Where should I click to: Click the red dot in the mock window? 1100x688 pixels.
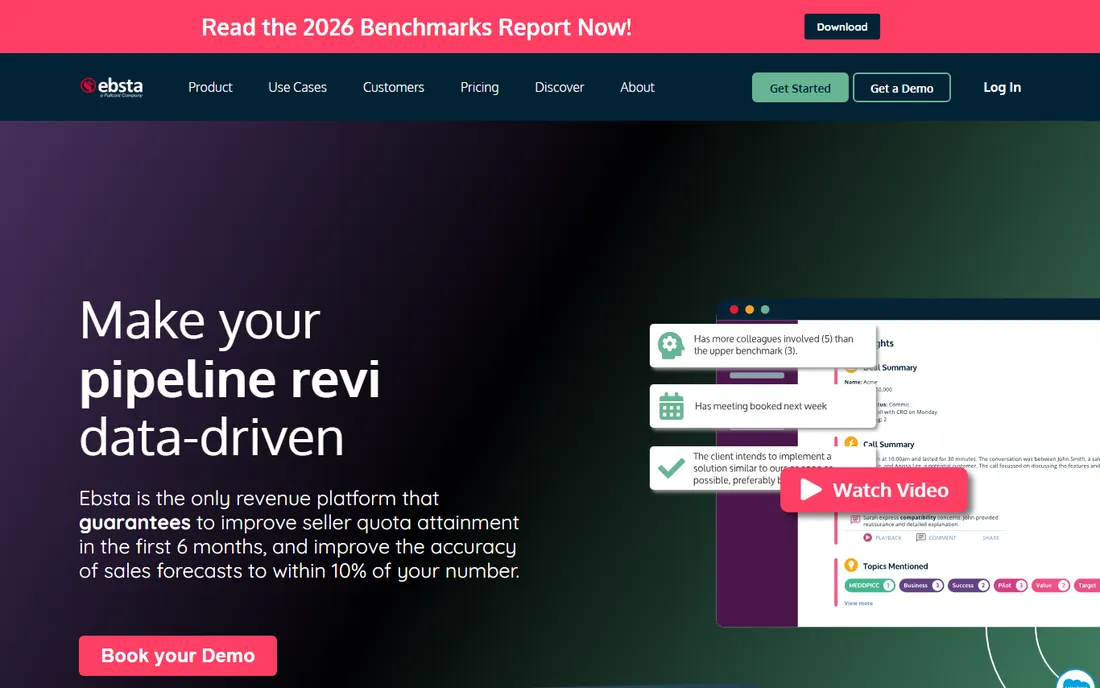coord(734,309)
